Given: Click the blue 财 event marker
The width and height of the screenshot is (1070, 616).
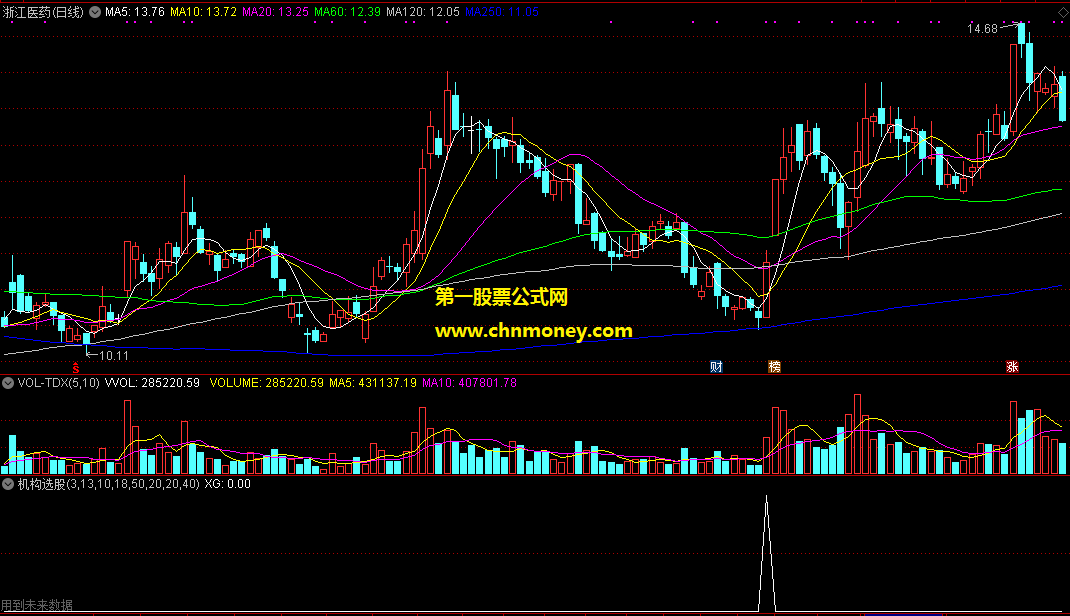Looking at the screenshot, I should (x=716, y=367).
